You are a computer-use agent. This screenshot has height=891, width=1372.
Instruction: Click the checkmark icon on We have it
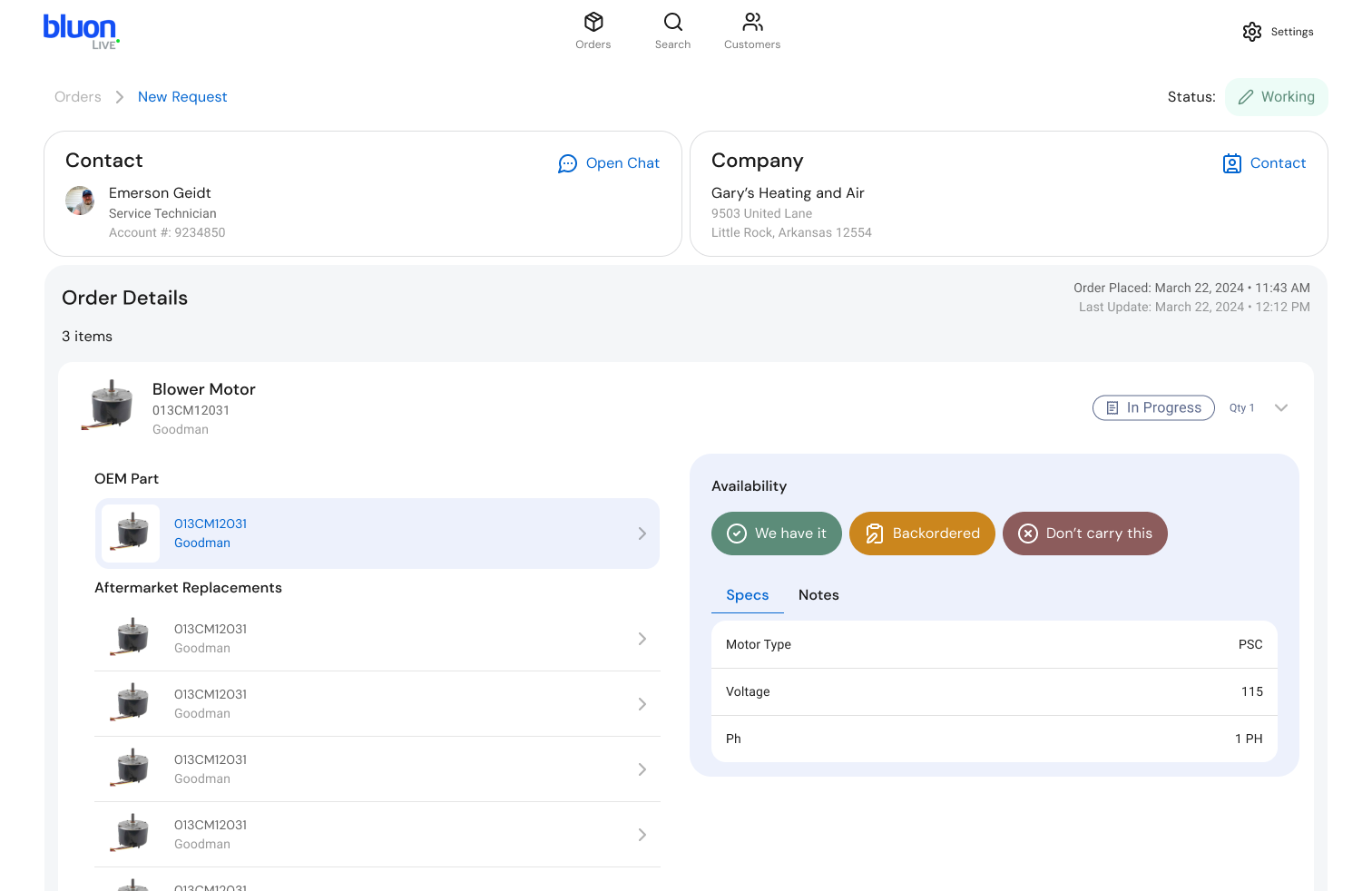(737, 534)
